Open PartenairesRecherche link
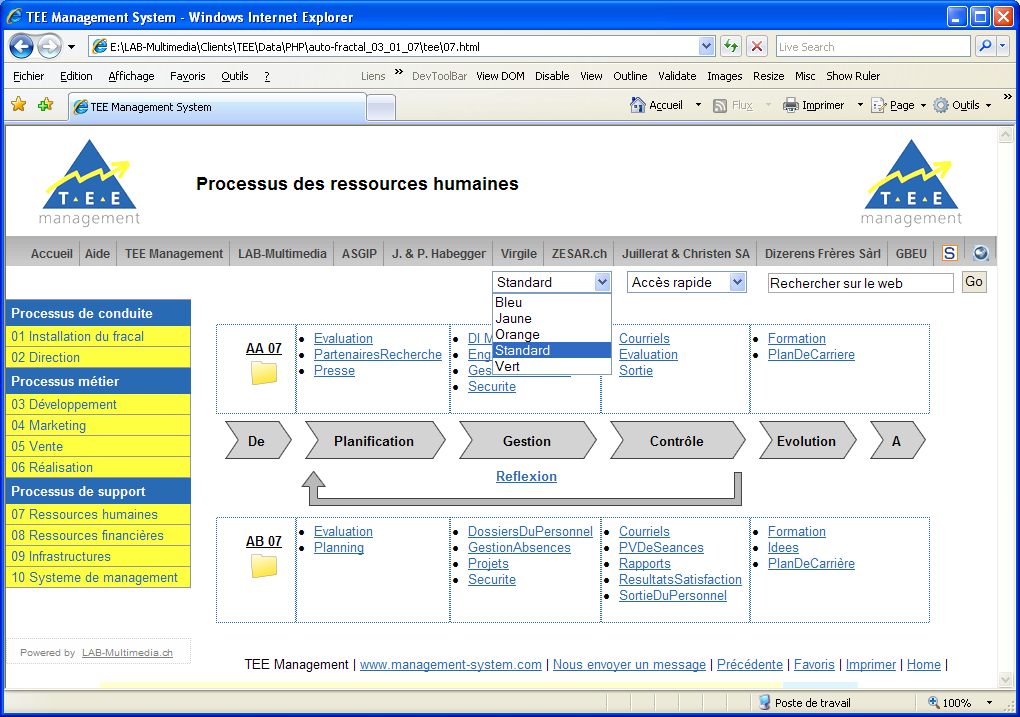Image resolution: width=1020 pixels, height=717 pixels. click(377, 355)
